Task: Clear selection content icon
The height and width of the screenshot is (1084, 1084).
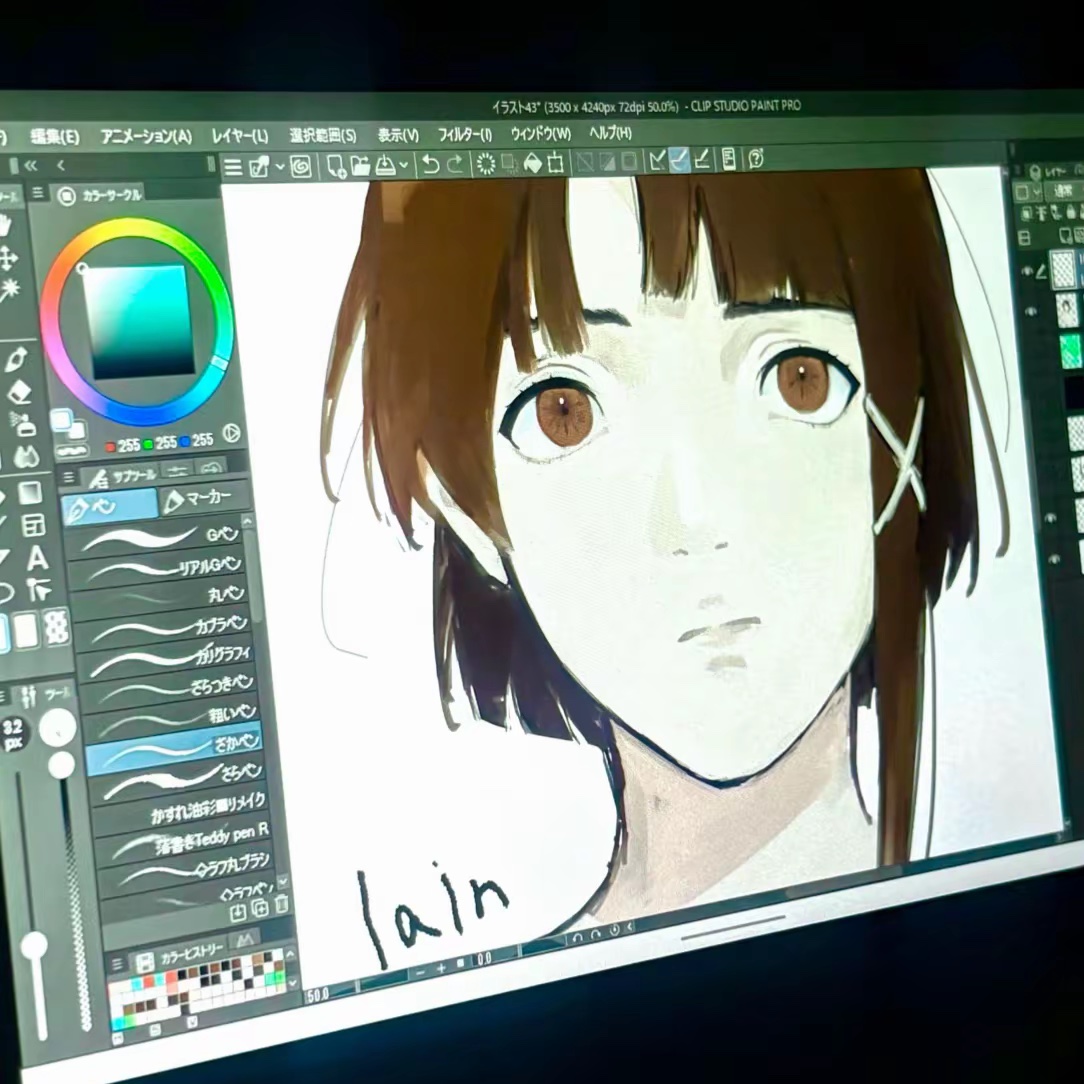Action: 486,164
